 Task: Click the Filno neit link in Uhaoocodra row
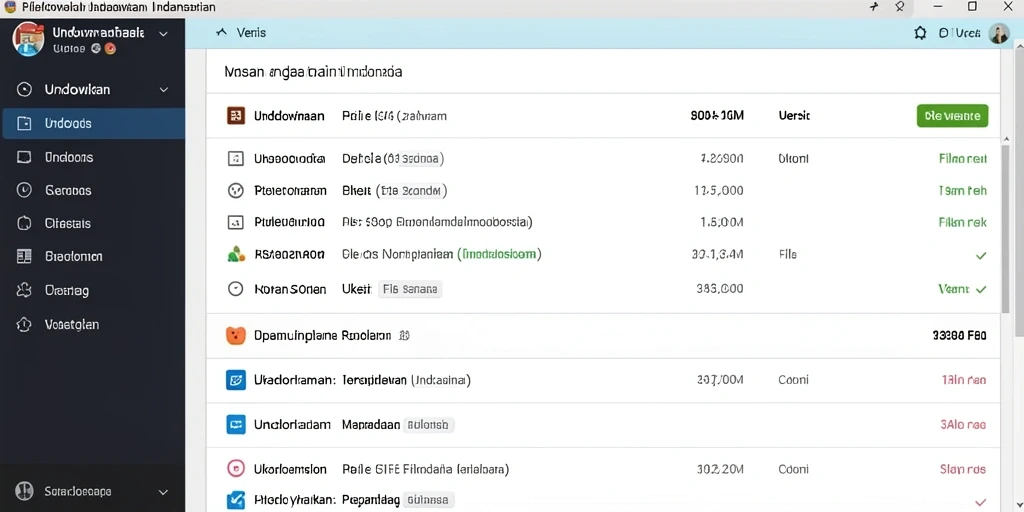[x=963, y=159]
